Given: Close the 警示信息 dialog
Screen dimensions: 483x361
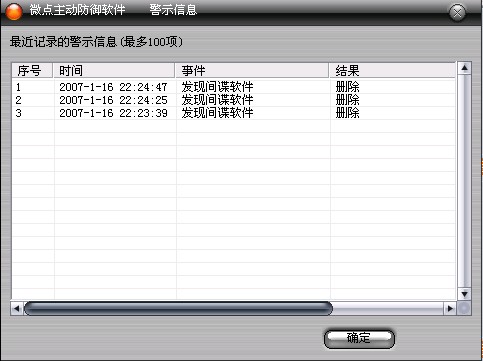Looking at the screenshot, I should (457, 13).
